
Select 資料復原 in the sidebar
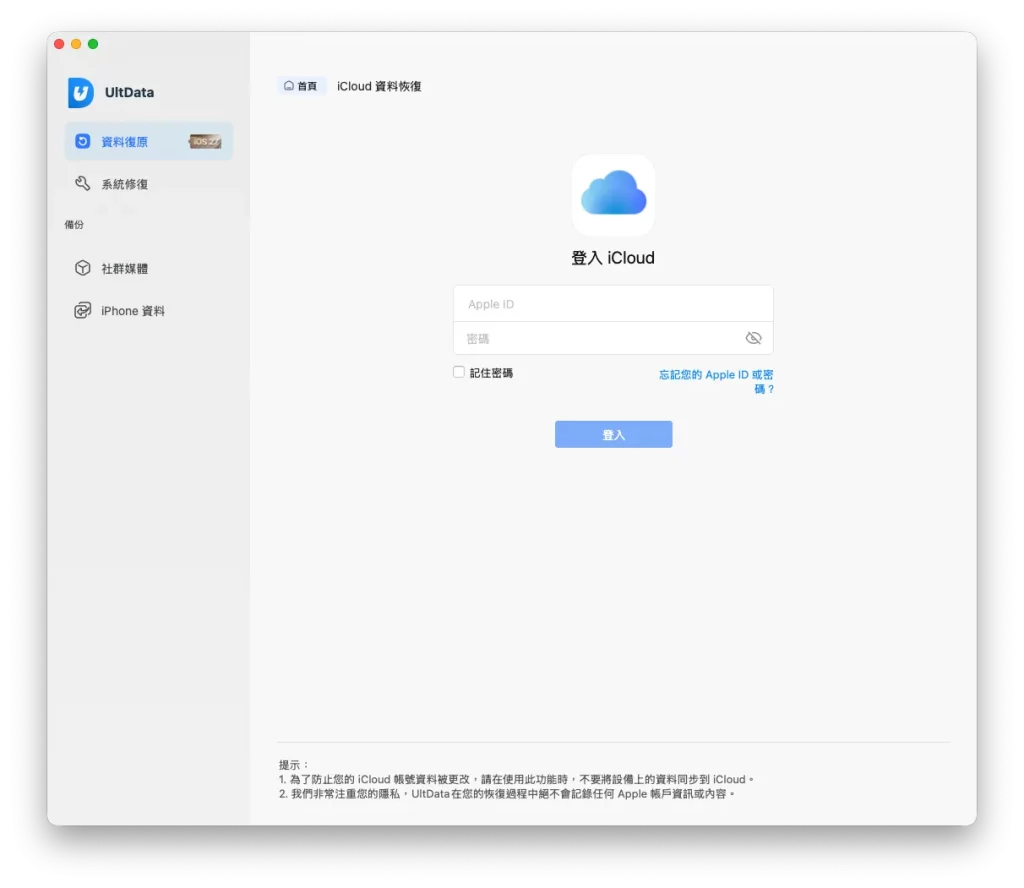point(149,141)
